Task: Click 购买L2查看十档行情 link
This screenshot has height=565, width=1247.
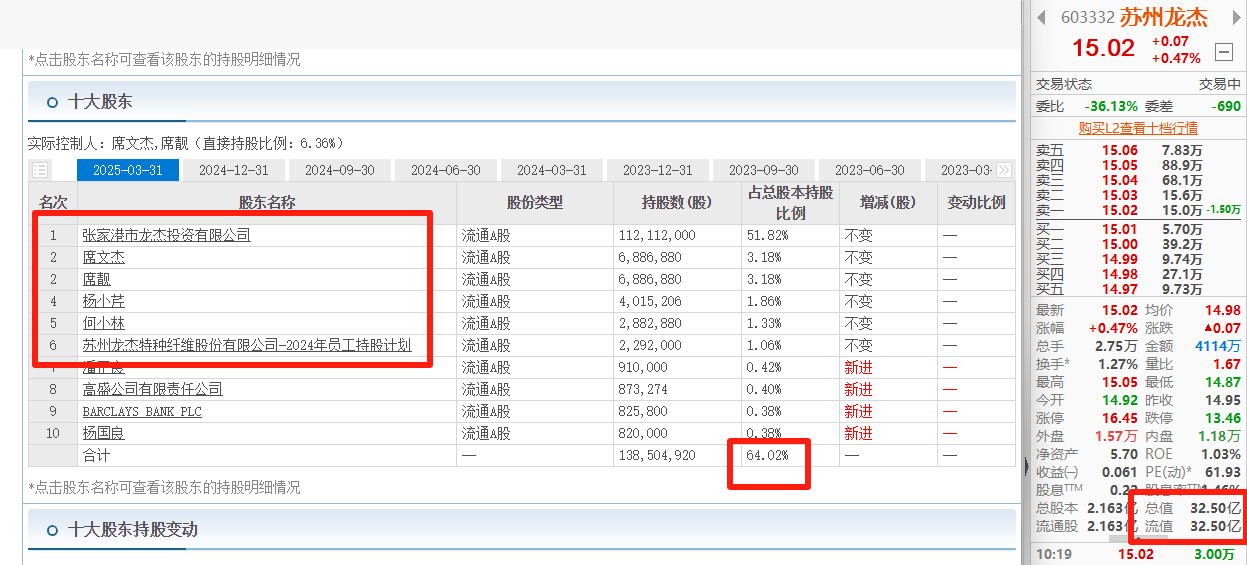Action: point(1138,128)
